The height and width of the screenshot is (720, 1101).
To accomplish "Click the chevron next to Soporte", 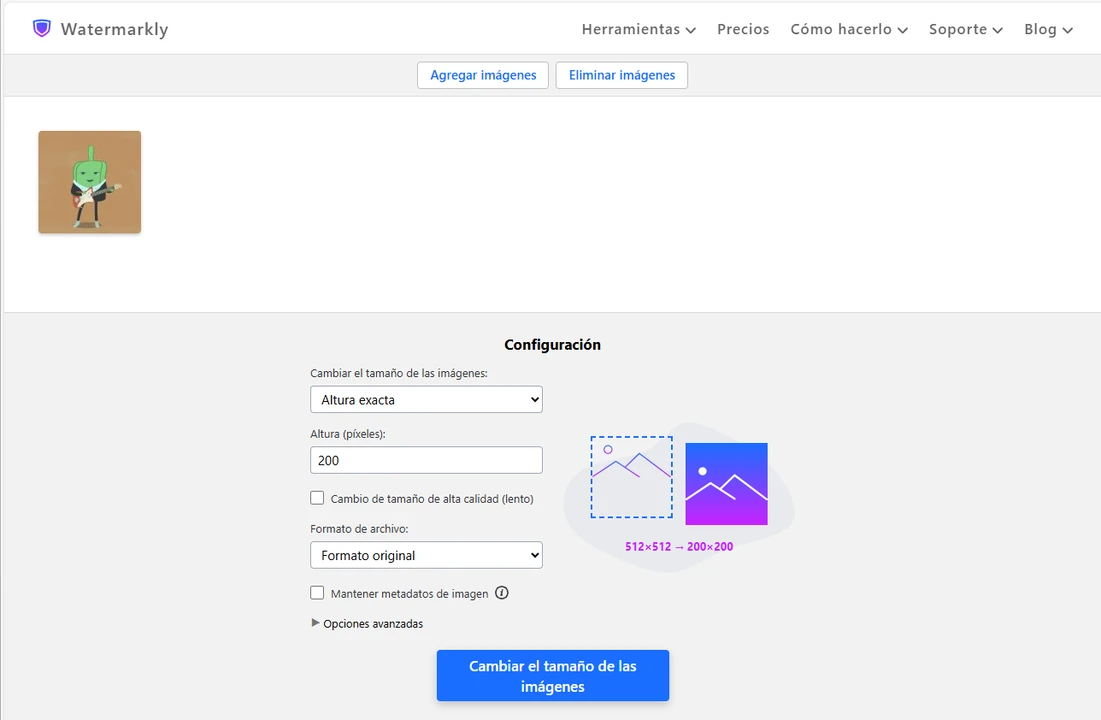I will [997, 30].
